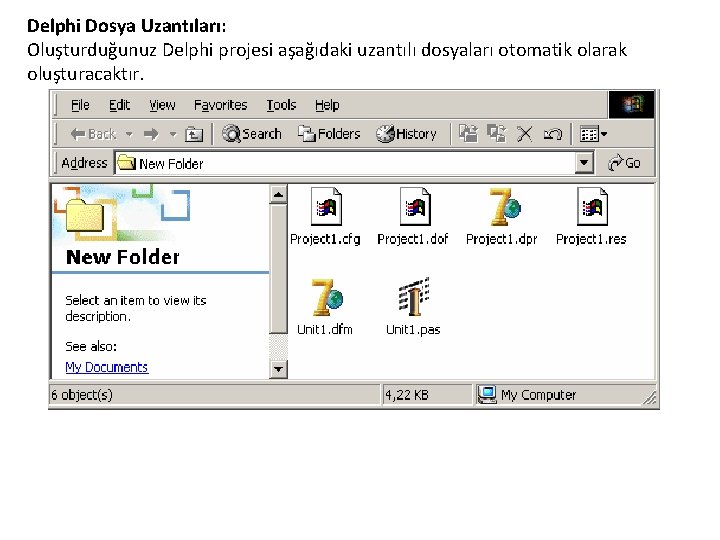
Task: Click the 6 object(s) status text
Action: (x=82, y=395)
